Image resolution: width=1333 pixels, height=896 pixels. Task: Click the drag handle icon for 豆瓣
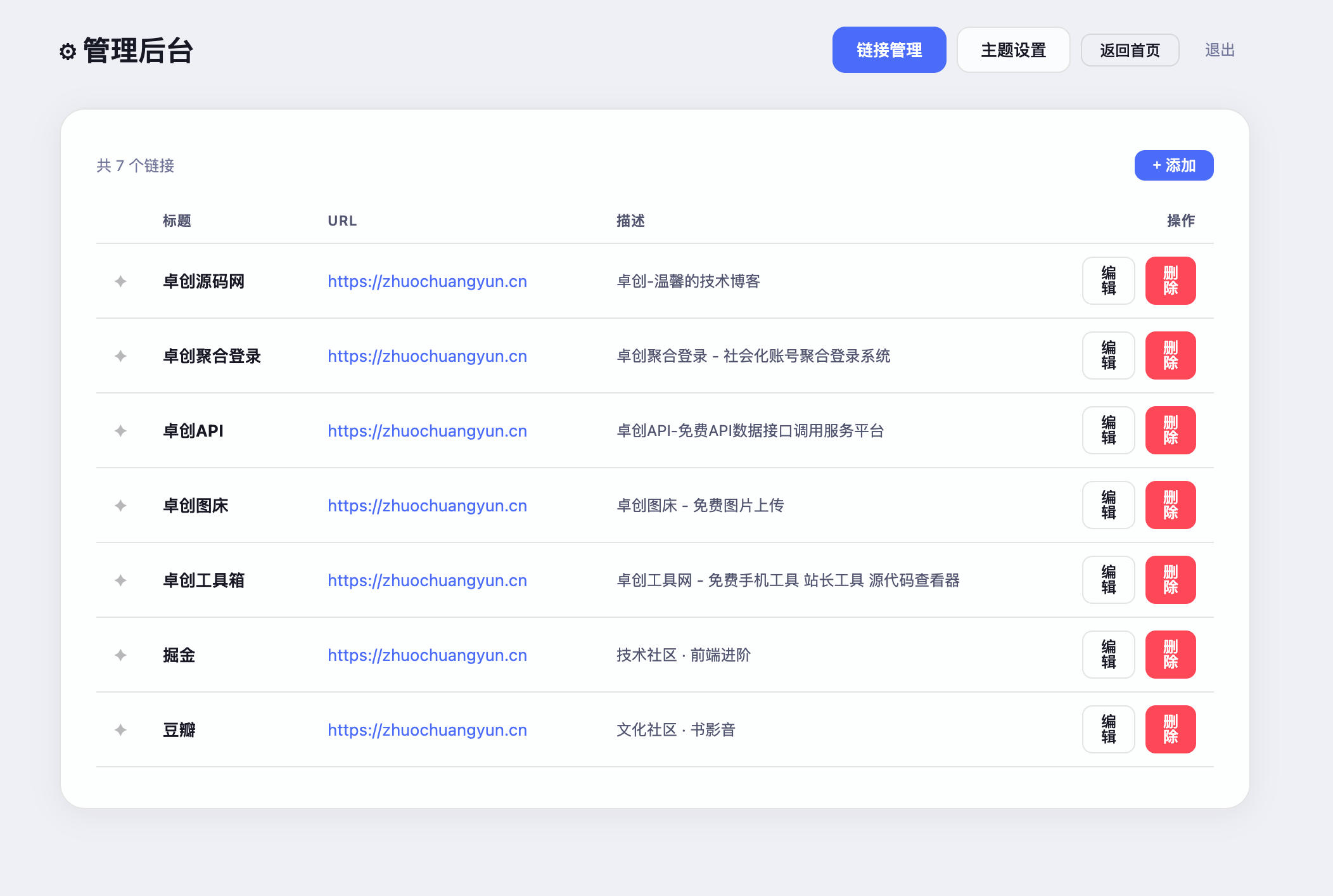(120, 729)
